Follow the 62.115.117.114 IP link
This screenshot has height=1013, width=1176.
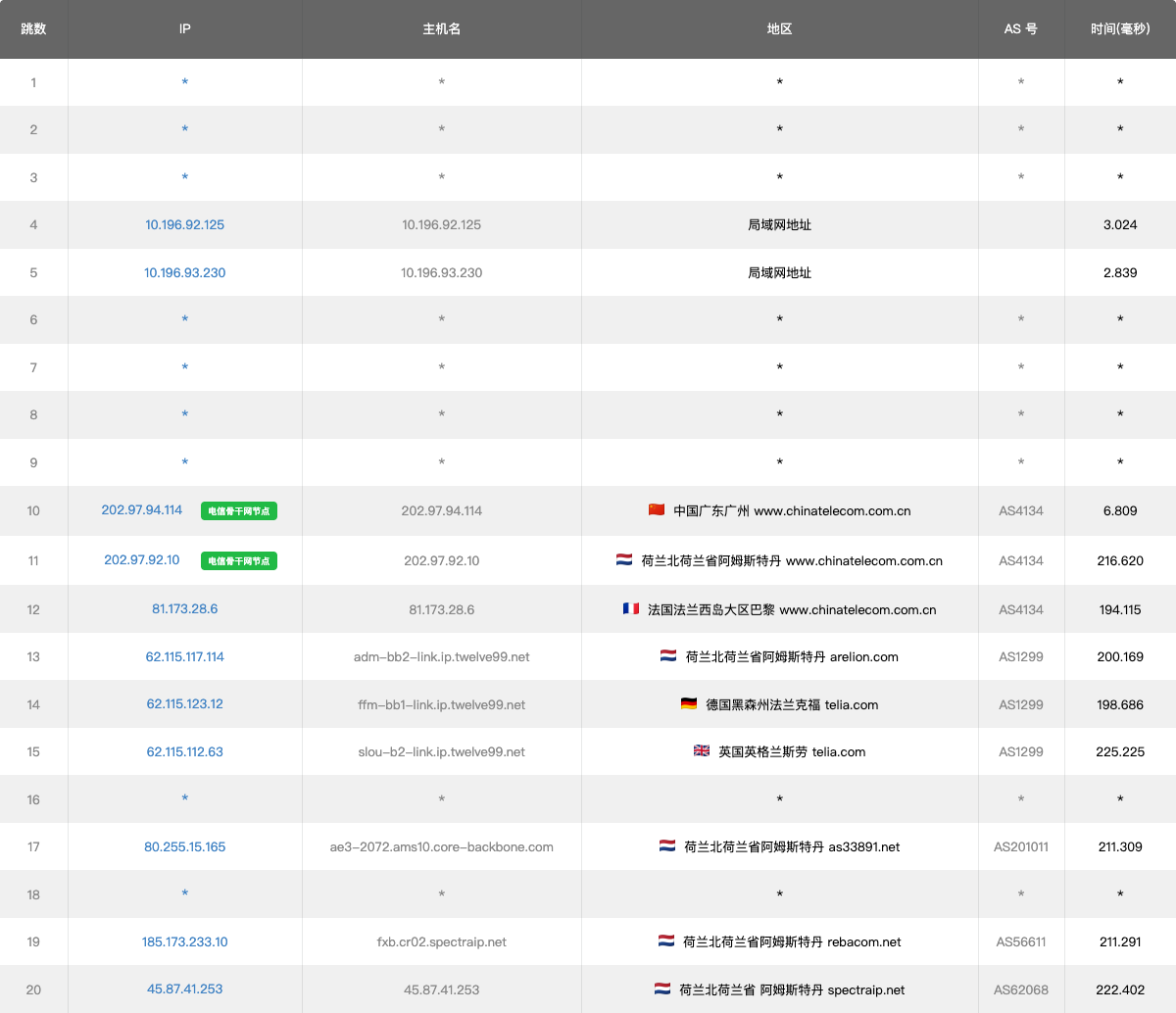(x=184, y=656)
